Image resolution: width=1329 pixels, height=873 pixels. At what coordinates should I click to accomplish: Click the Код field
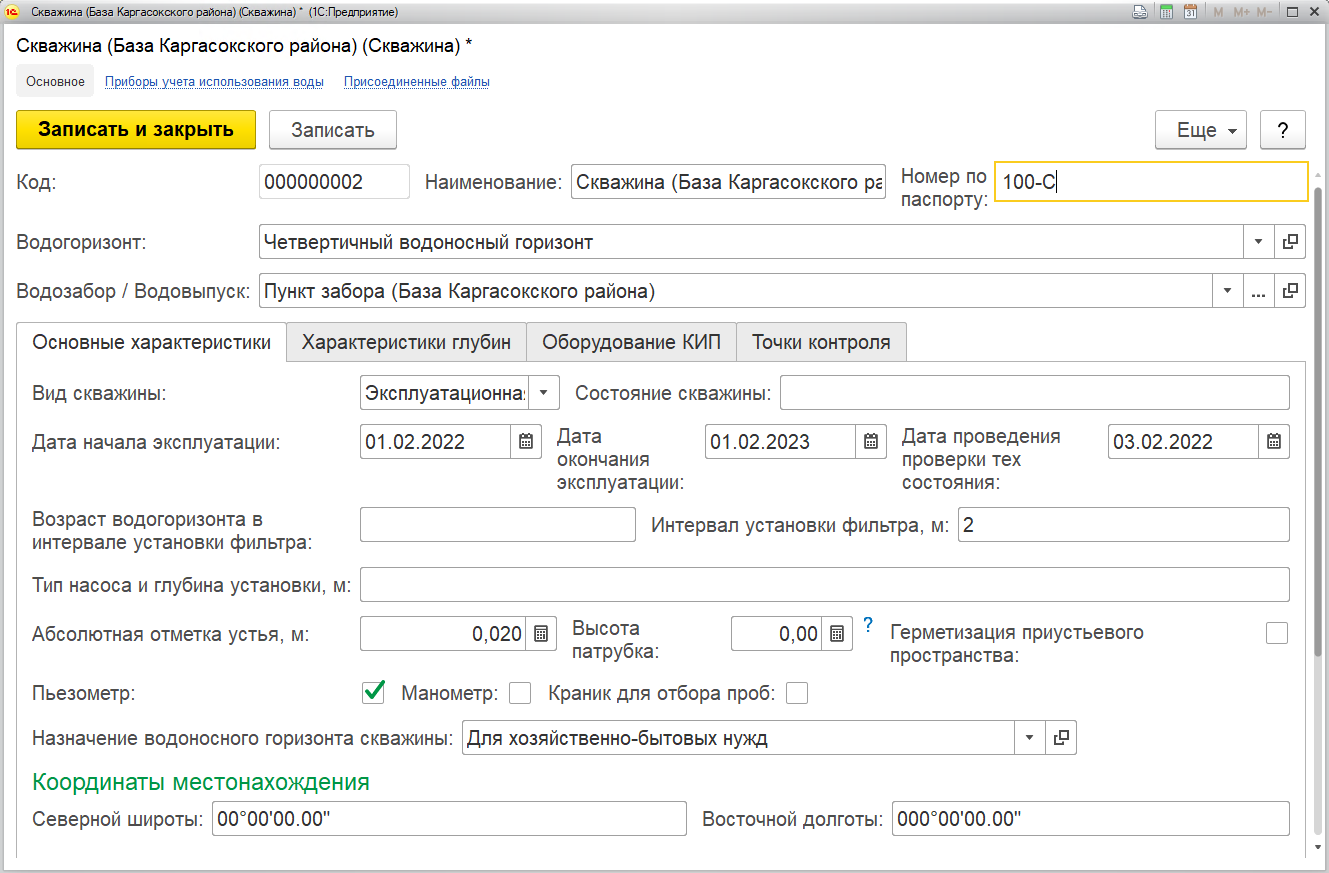tap(334, 182)
